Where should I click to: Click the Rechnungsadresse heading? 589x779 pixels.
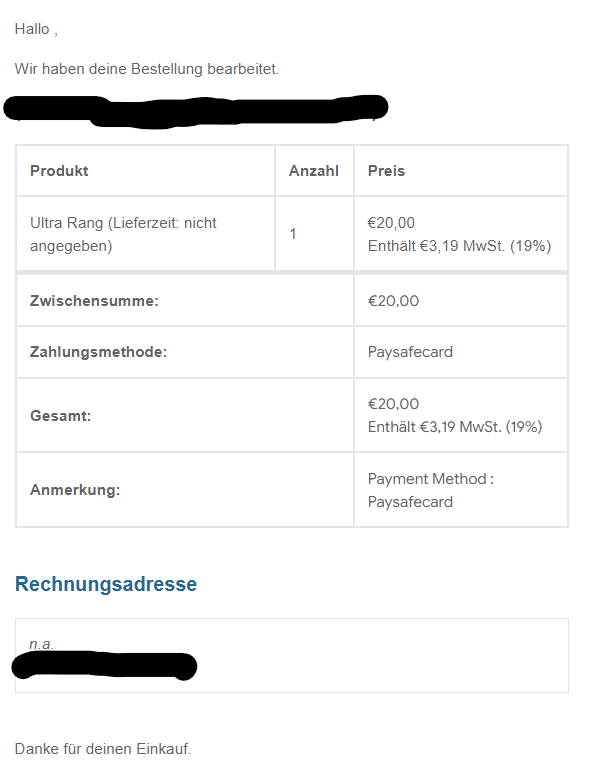point(106,584)
